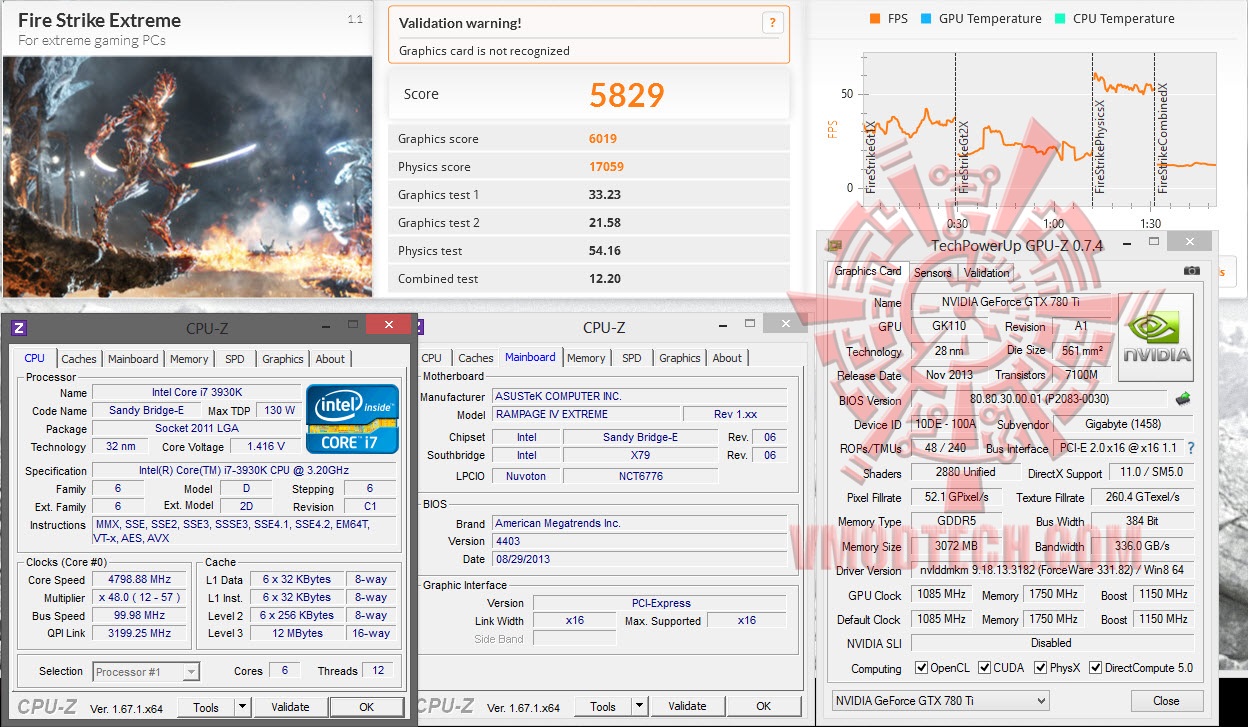Click the Intel Core i7 logo badge
1248x727 pixels.
(352, 418)
